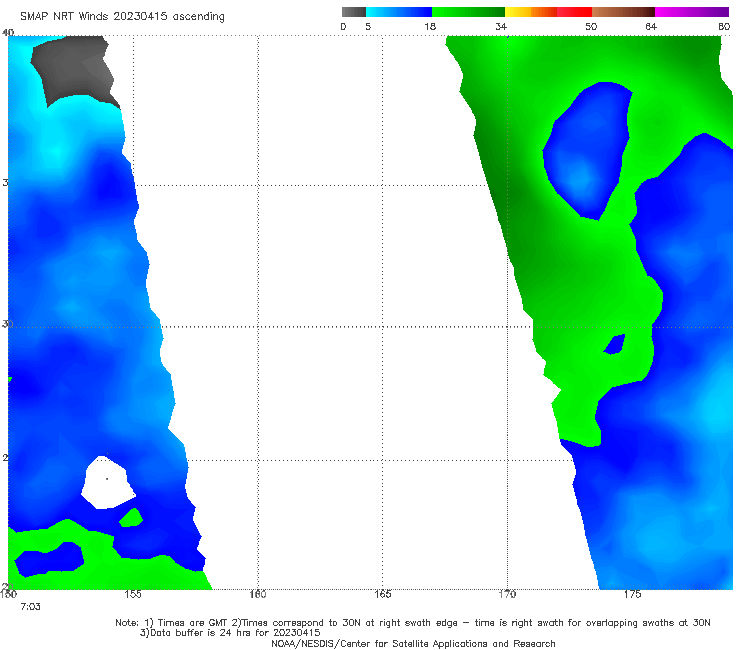The height and width of the screenshot is (650, 740).
Task: Click the latitude label '40'
Action: point(8,32)
